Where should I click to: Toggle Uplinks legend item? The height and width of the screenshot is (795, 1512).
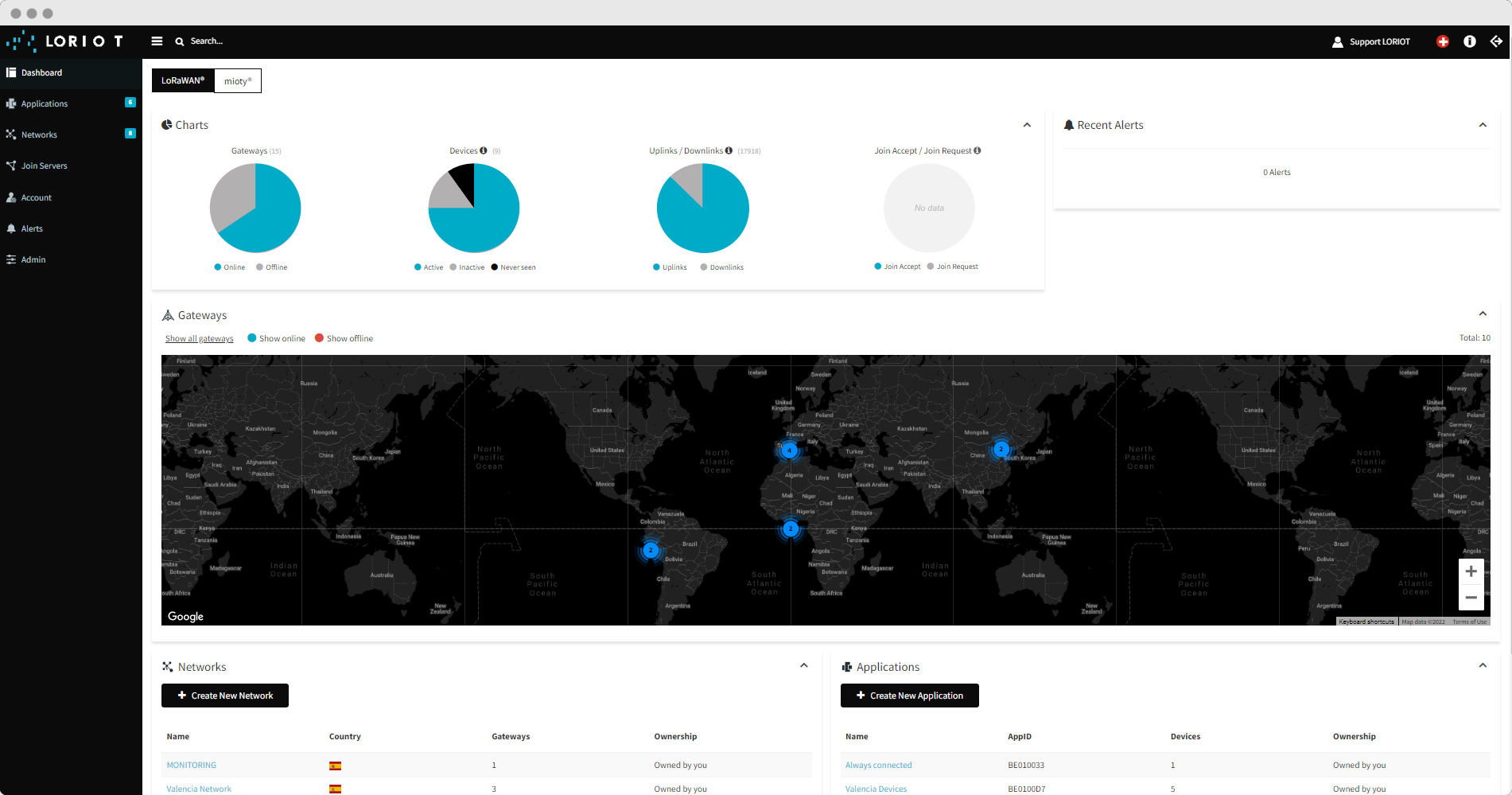(x=670, y=267)
